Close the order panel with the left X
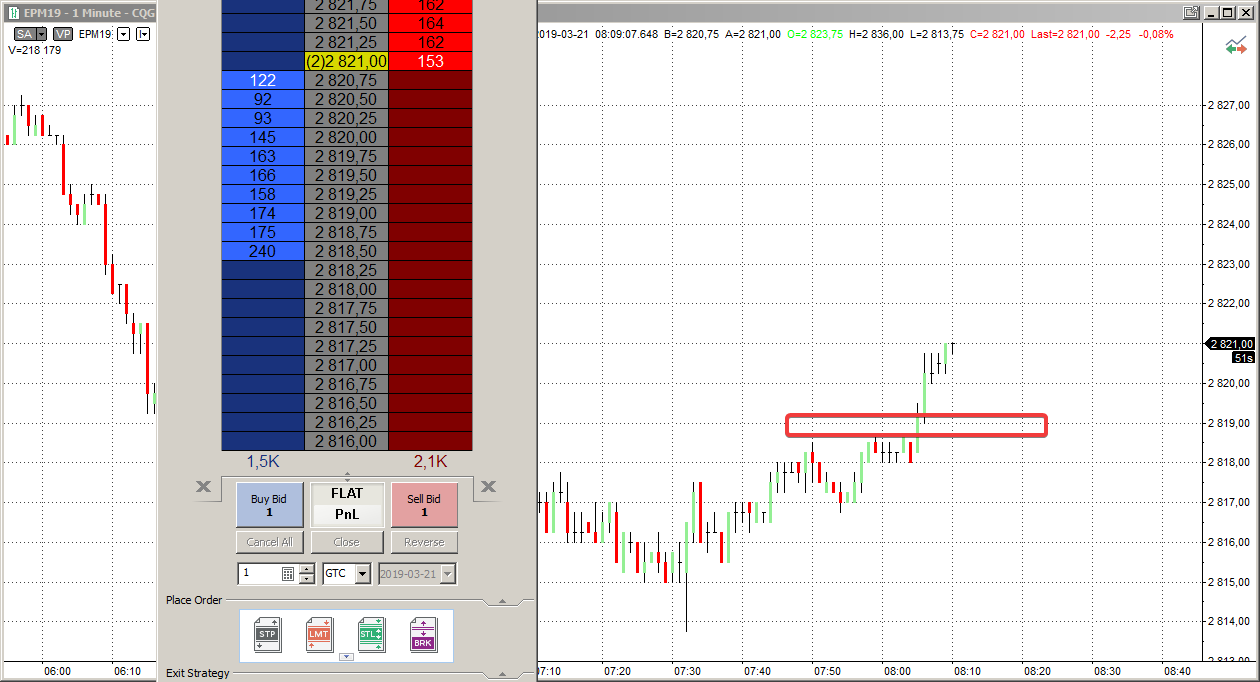Image resolution: width=1260 pixels, height=682 pixels. click(203, 486)
